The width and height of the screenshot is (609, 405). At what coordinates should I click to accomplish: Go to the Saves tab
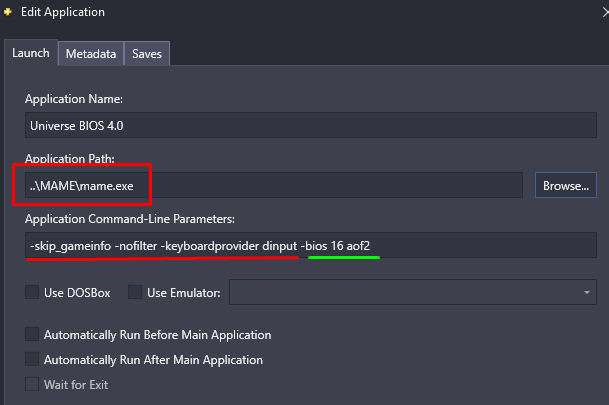(x=147, y=54)
